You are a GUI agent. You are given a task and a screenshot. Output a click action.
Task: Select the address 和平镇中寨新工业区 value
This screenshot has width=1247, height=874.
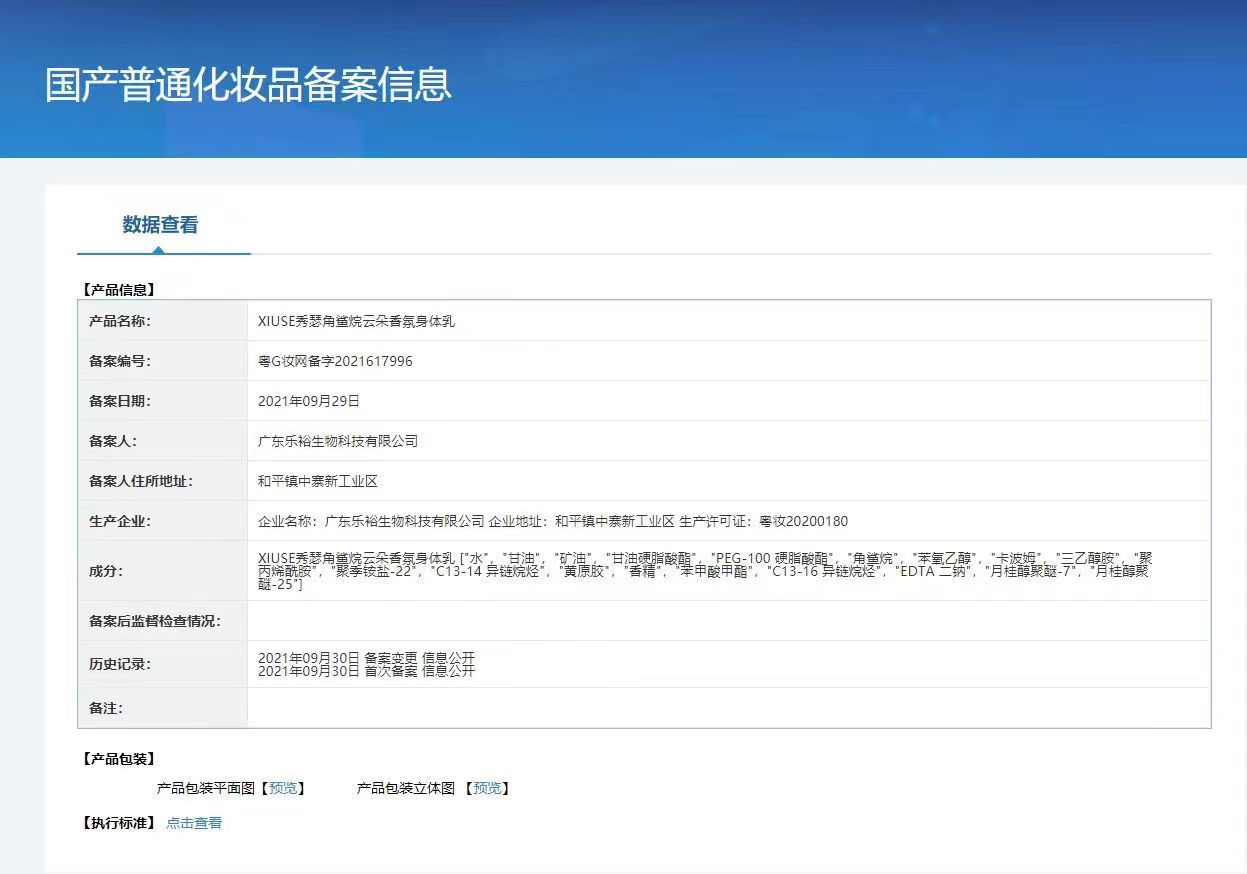point(318,481)
